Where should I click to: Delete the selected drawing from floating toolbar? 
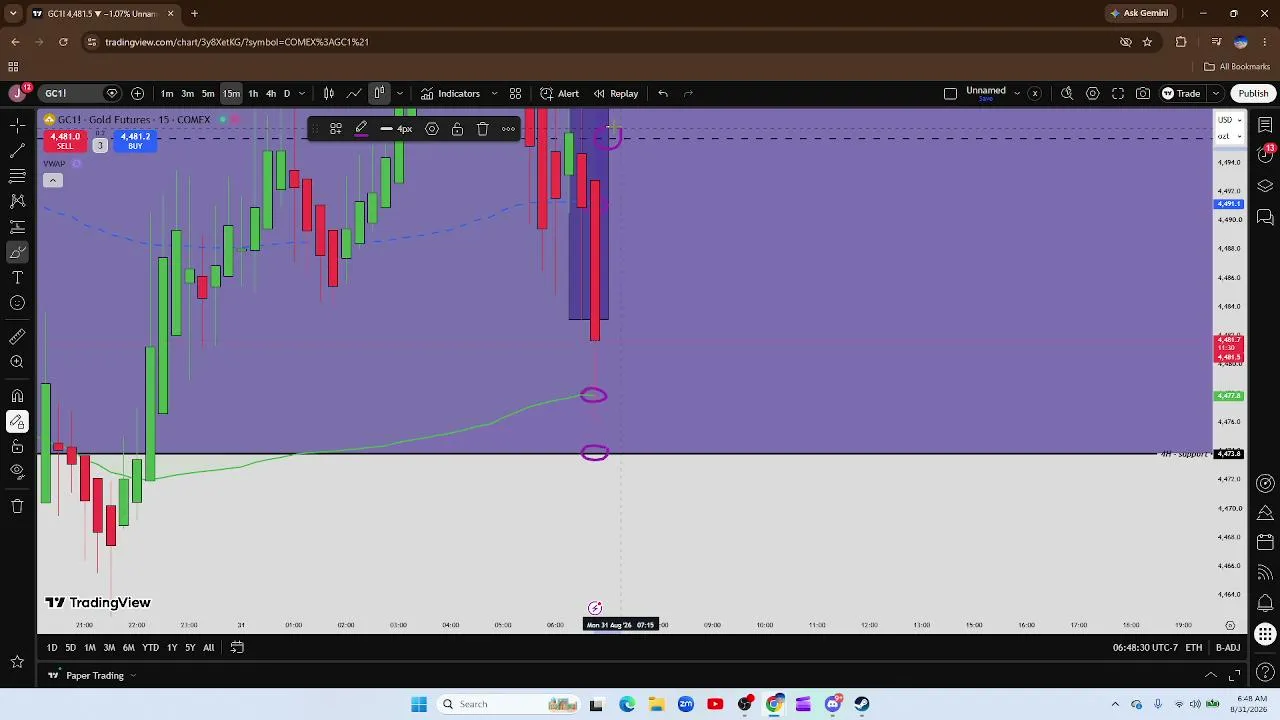coord(483,129)
